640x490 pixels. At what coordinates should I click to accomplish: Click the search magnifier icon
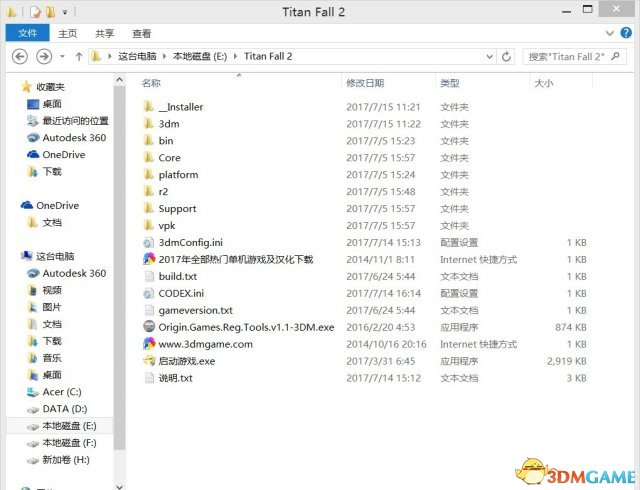[615, 56]
